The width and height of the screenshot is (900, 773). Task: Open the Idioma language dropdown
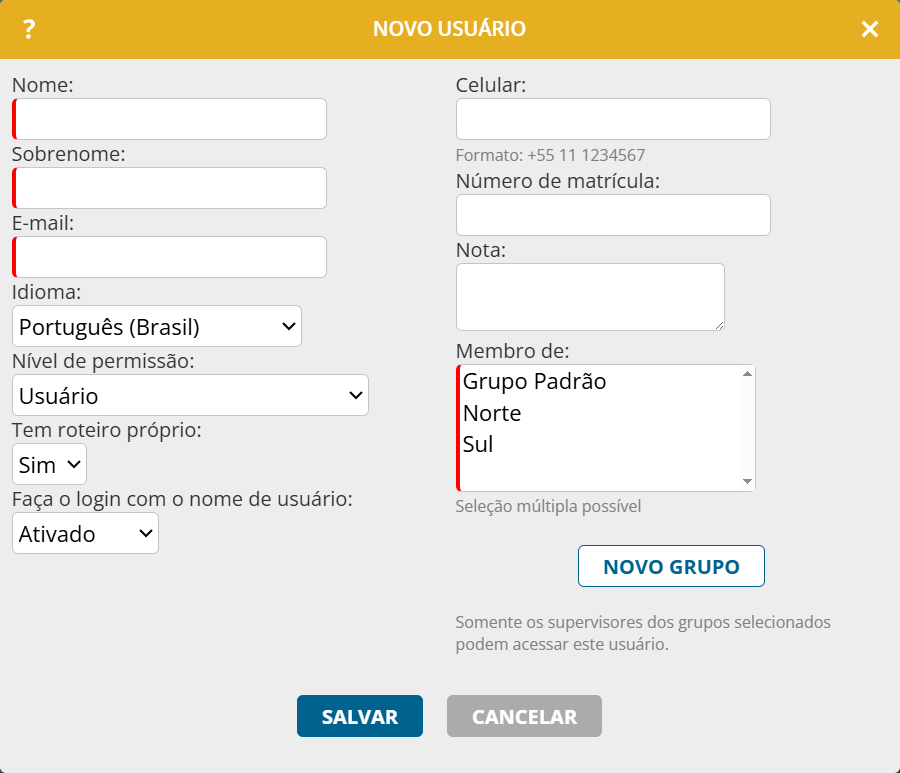pos(157,326)
